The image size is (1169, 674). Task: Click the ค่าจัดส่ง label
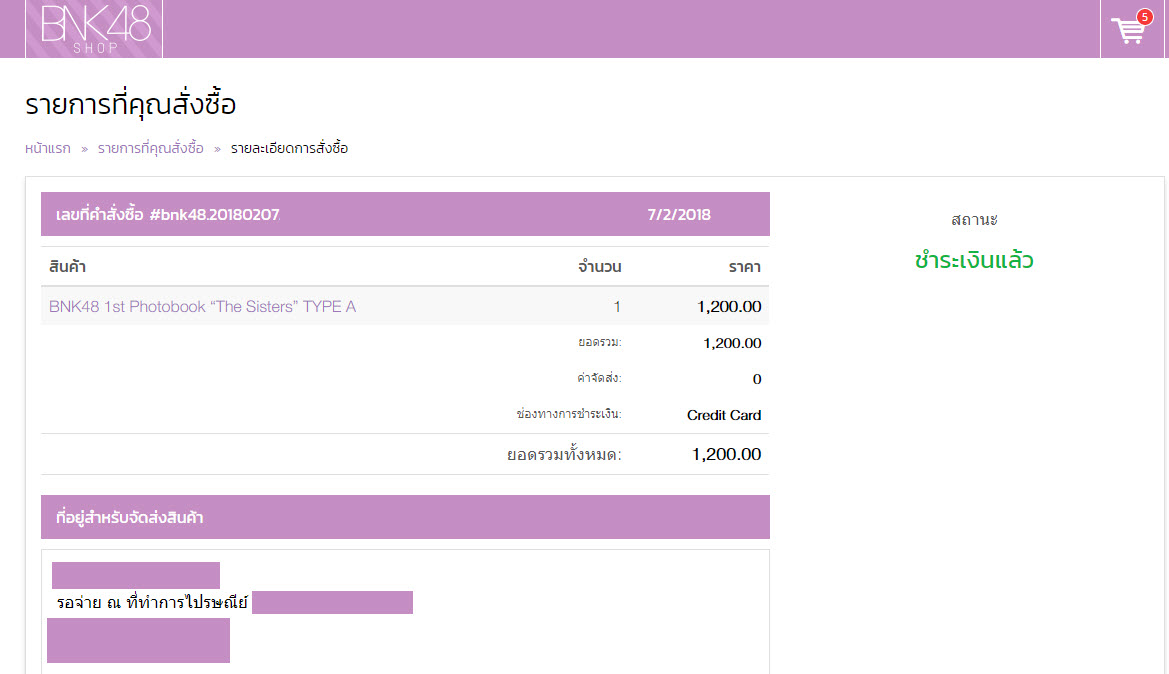599,379
